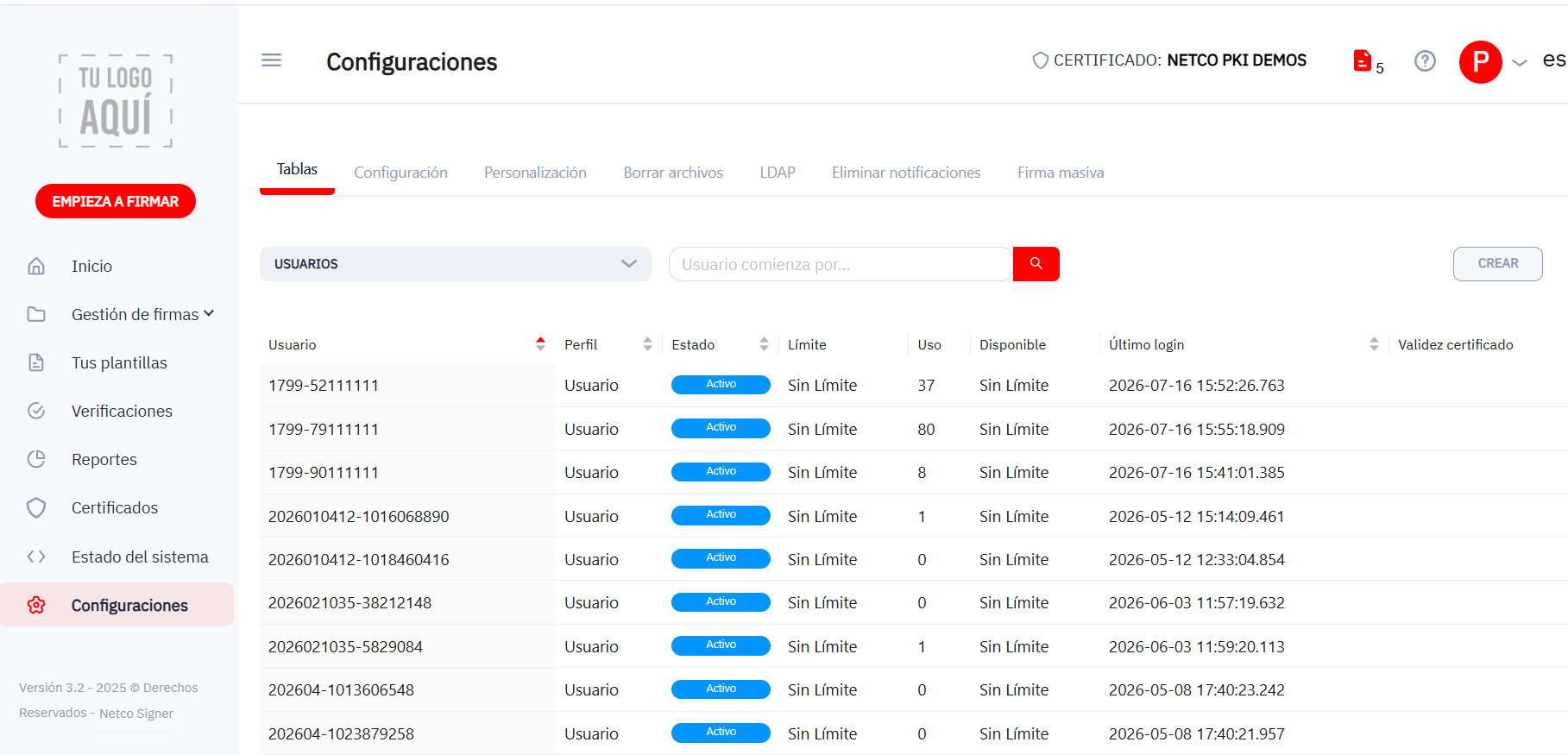Switch to the Personalización tab
The image size is (1568, 755).
535,173
